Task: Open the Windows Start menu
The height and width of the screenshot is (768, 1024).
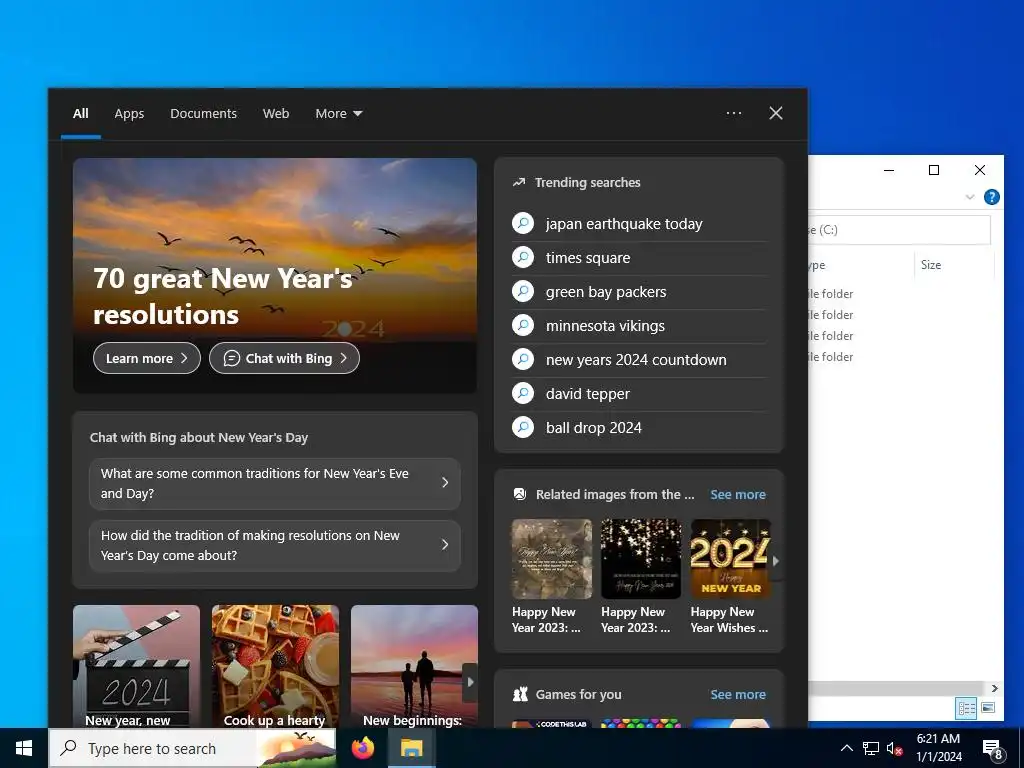Action: [x=24, y=748]
